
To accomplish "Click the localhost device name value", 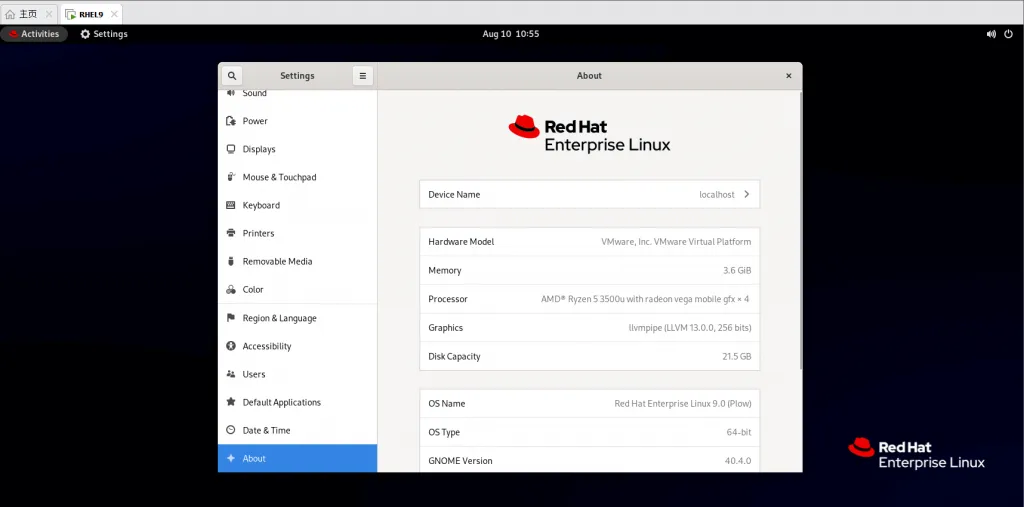I will tap(716, 195).
